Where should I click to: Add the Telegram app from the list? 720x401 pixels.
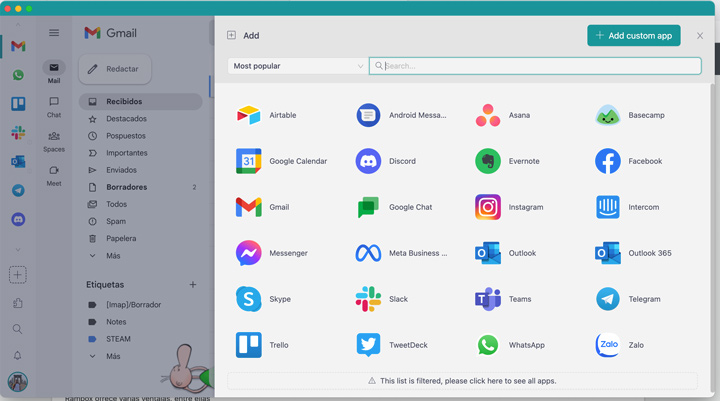pyautogui.click(x=628, y=299)
